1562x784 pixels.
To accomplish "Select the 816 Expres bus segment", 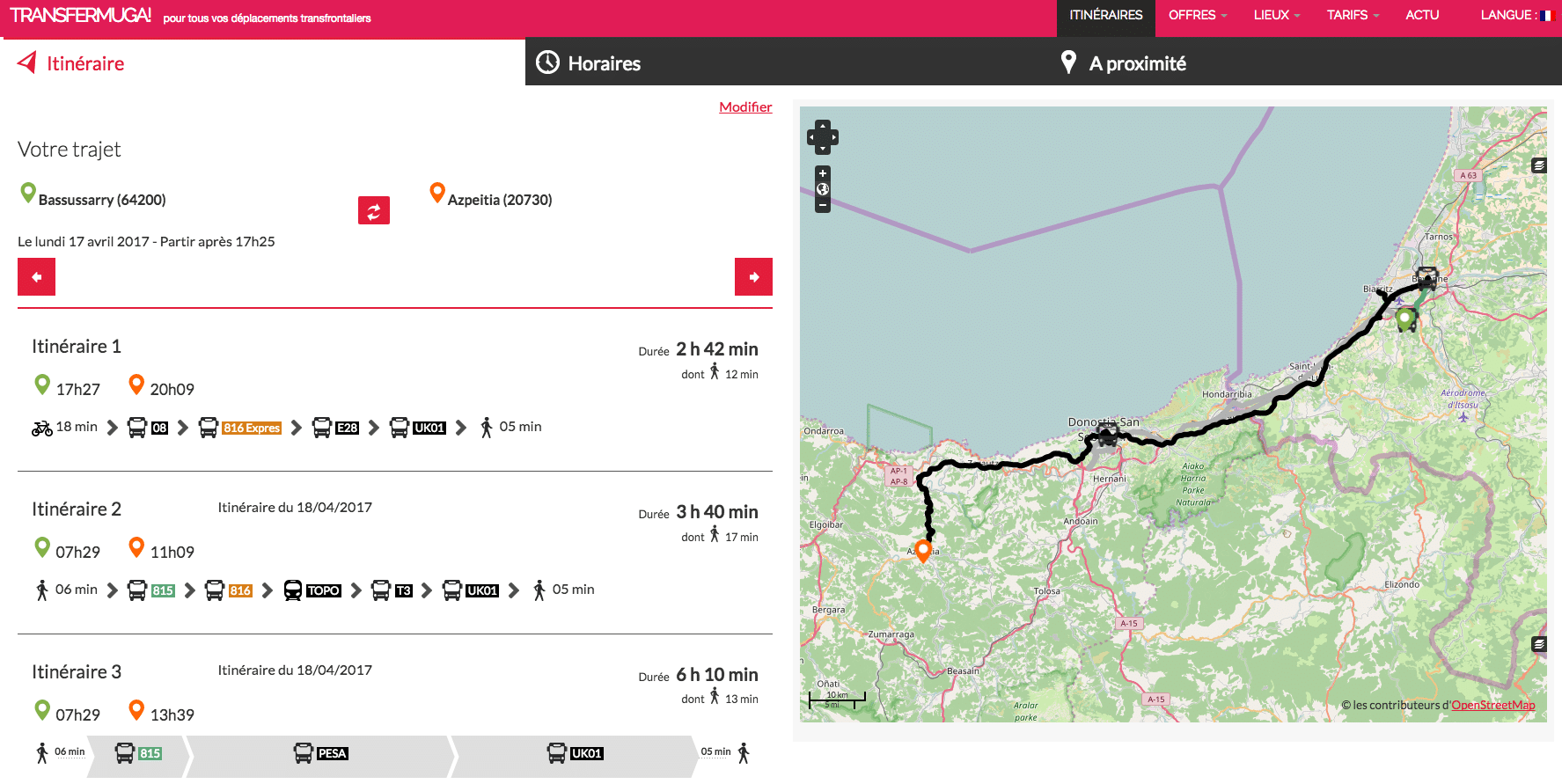I will (251, 429).
